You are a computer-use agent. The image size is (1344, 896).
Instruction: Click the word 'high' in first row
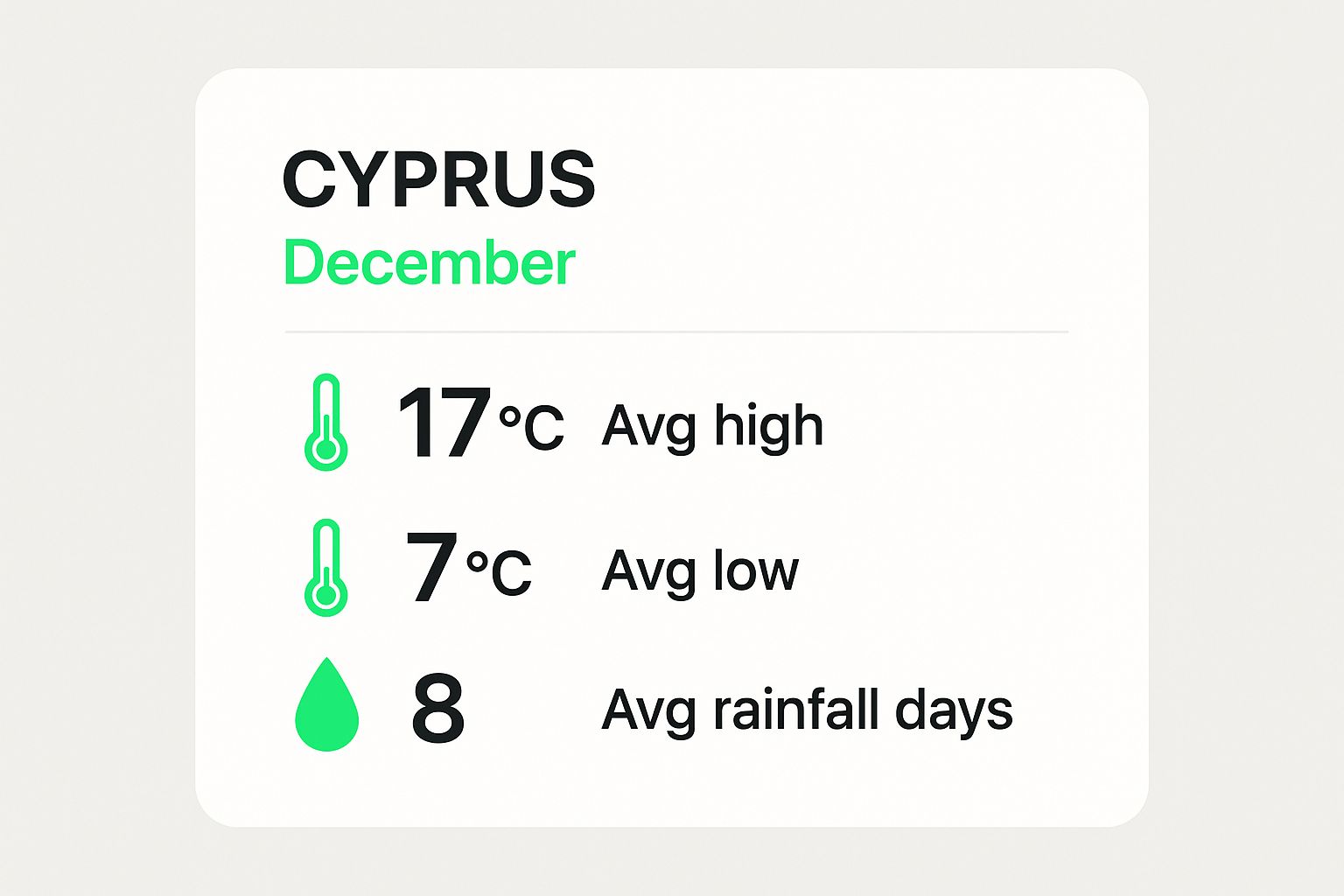(769, 428)
